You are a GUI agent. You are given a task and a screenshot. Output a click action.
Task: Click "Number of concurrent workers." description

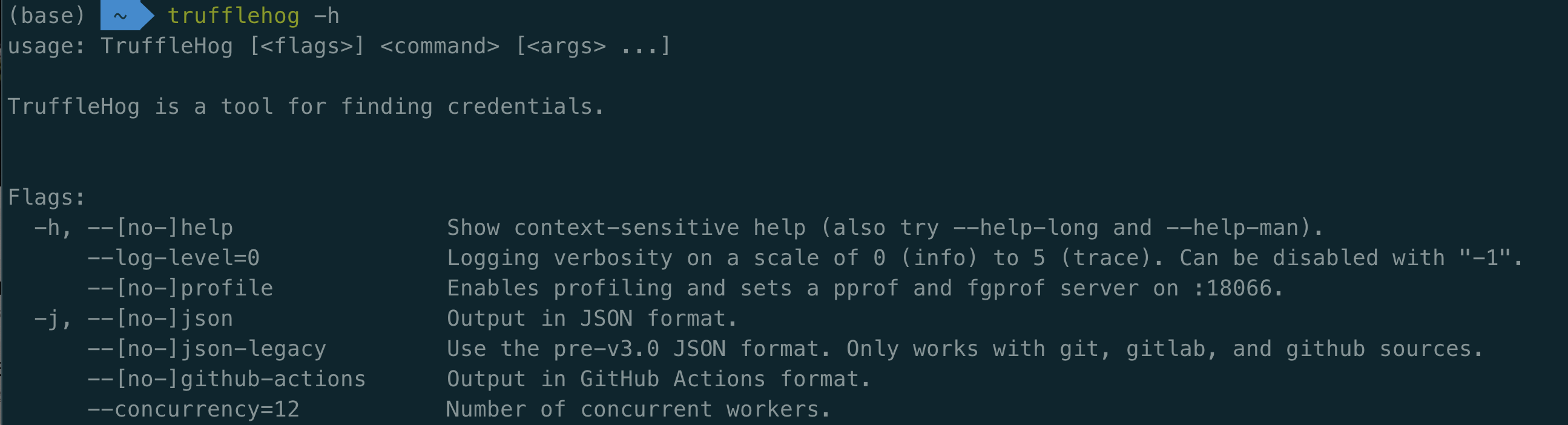[637, 409]
